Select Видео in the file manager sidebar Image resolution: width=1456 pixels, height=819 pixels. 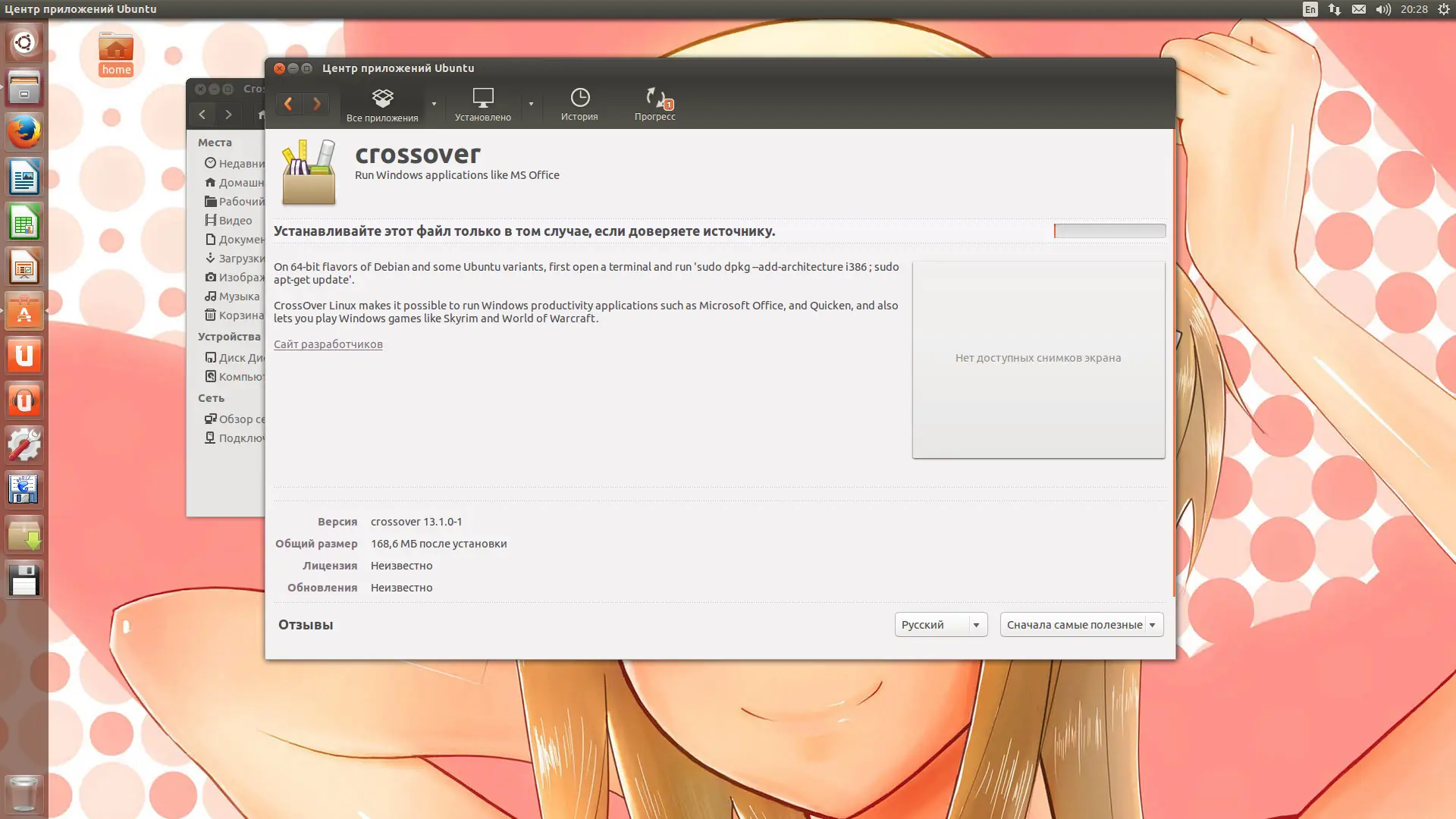point(234,221)
